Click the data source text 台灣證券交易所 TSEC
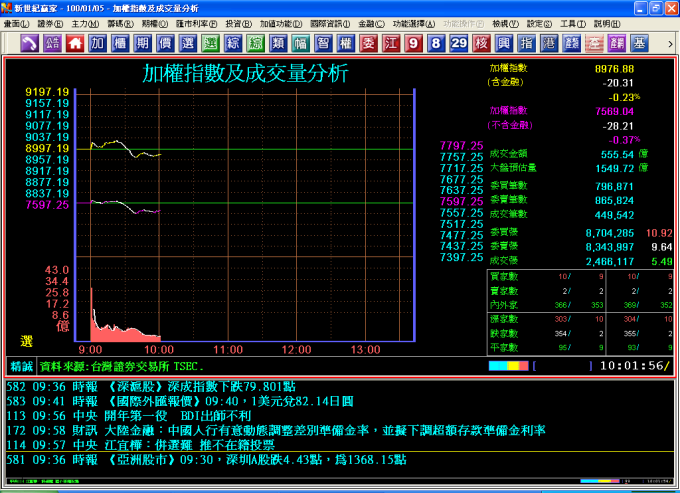This screenshot has width=680, height=493. pos(147,367)
